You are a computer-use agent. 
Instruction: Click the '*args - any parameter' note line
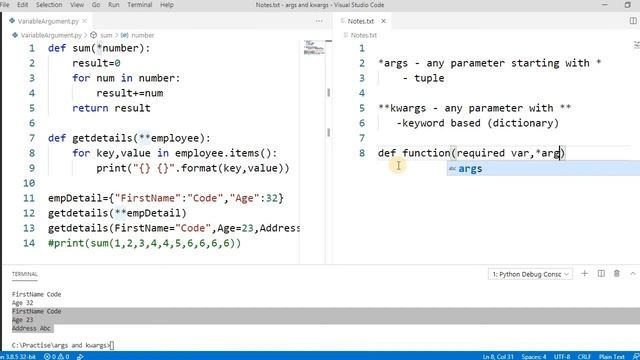[x=489, y=63]
